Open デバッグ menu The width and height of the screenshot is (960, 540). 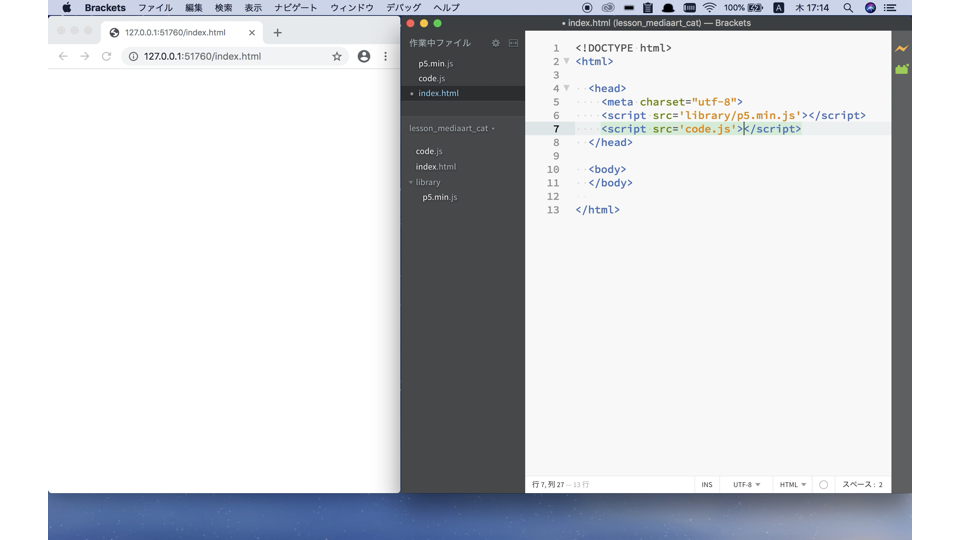tap(403, 8)
